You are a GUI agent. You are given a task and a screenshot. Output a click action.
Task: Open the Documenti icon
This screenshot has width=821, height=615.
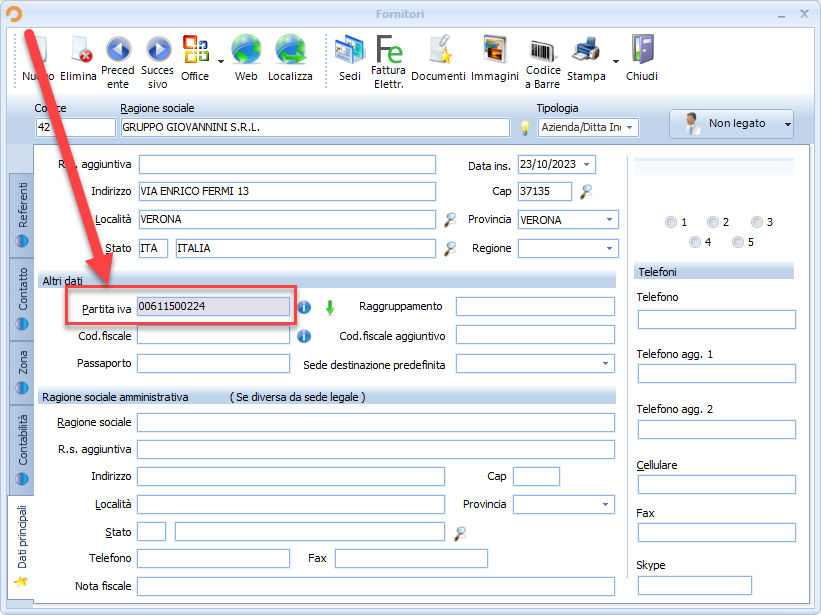[x=439, y=50]
